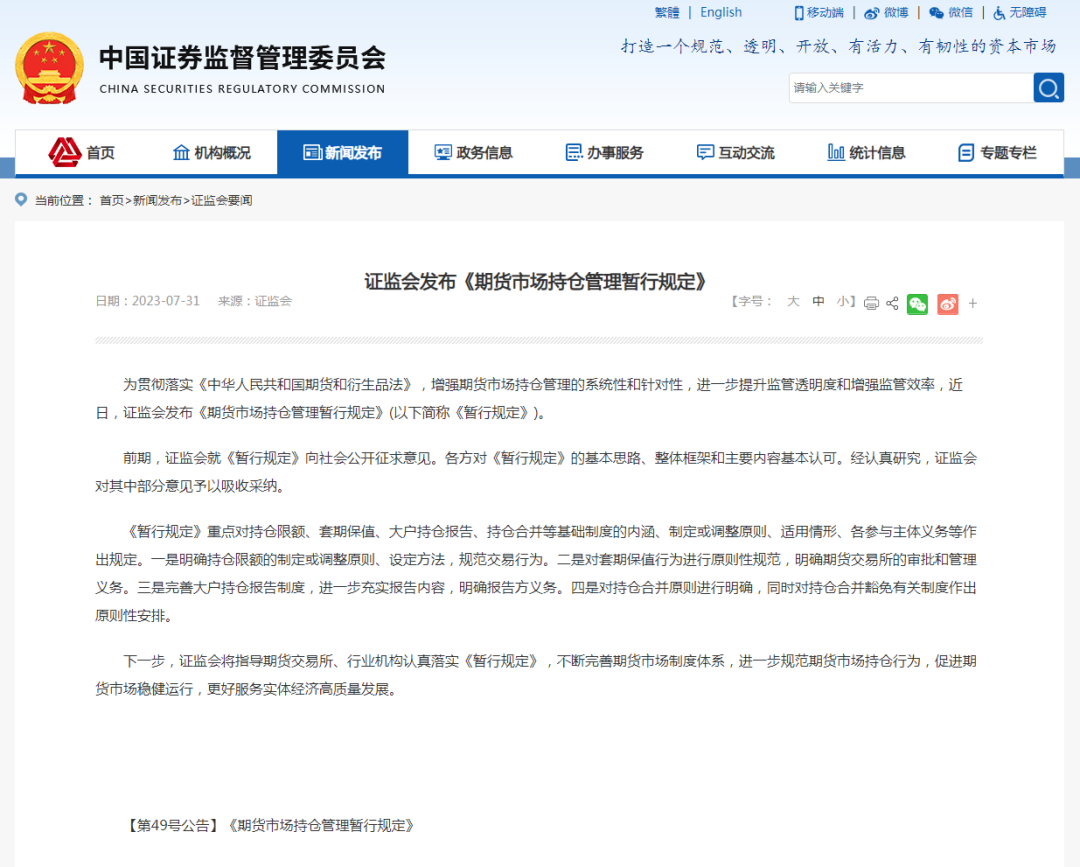Set font size to 小 (small)
Viewport: 1080px width, 867px height.
pos(843,302)
